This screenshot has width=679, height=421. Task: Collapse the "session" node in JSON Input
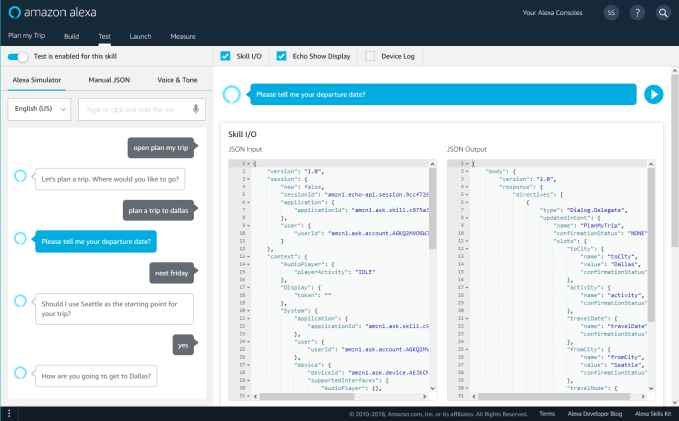pos(248,178)
